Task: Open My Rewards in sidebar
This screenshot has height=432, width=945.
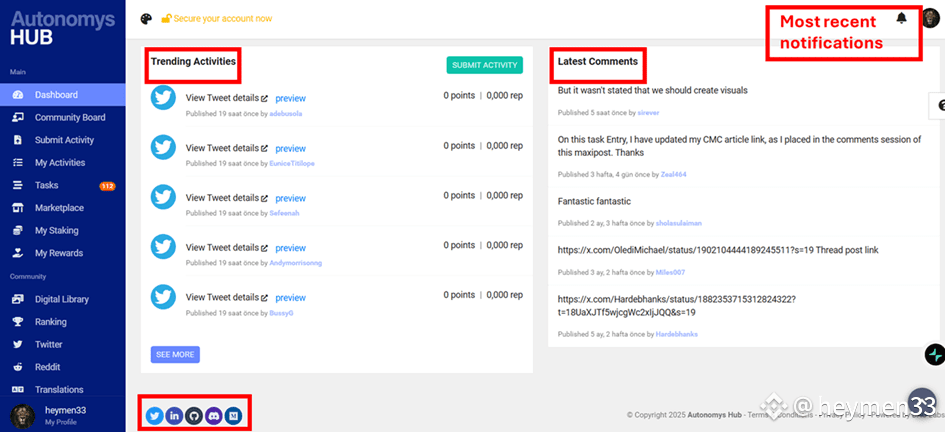Action: tap(63, 253)
